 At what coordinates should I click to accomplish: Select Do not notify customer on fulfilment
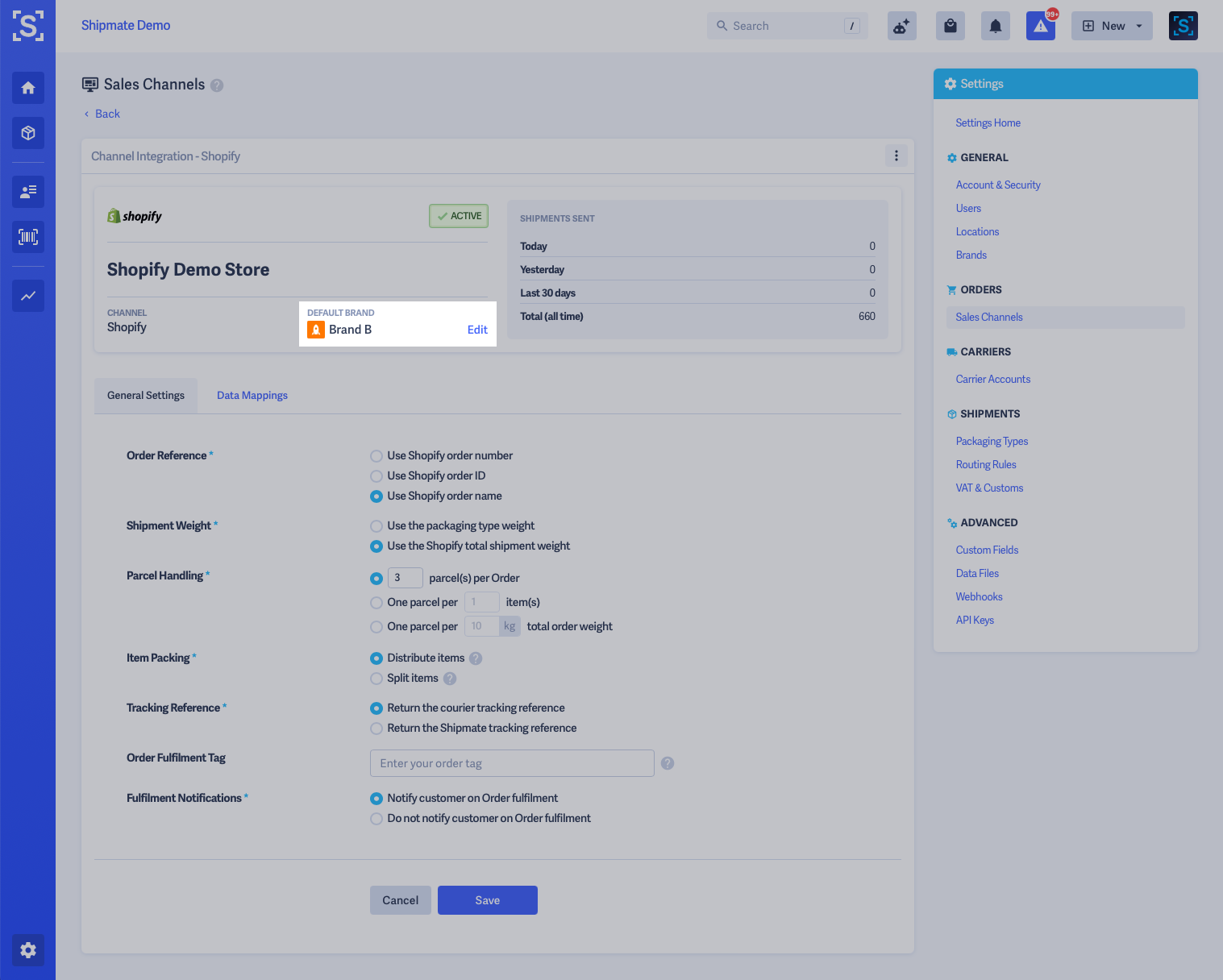pyautogui.click(x=376, y=818)
